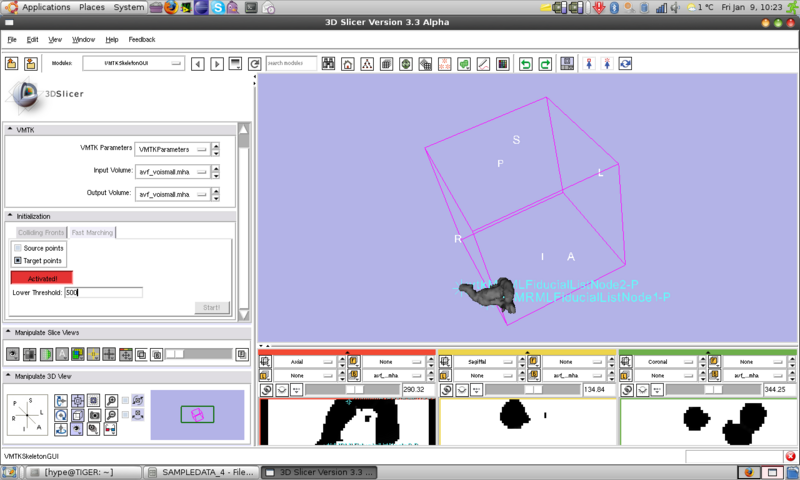Image resolution: width=800 pixels, height=480 pixels.
Task: Click the module history back arrow
Action: (197, 64)
